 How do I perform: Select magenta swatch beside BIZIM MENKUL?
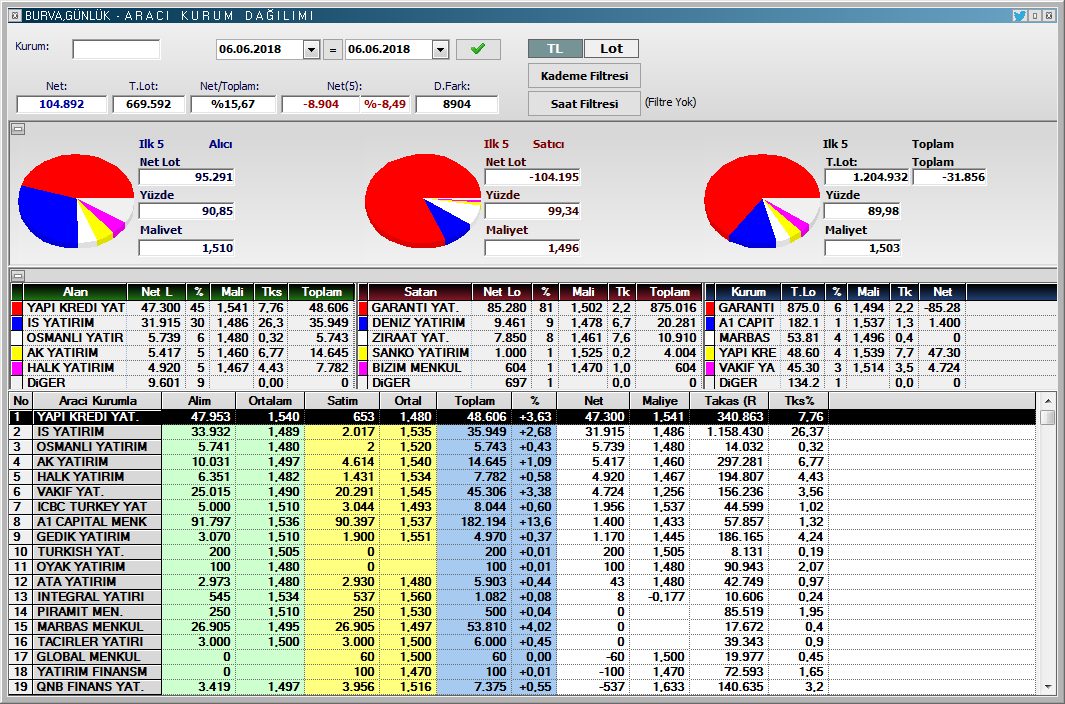click(x=363, y=368)
